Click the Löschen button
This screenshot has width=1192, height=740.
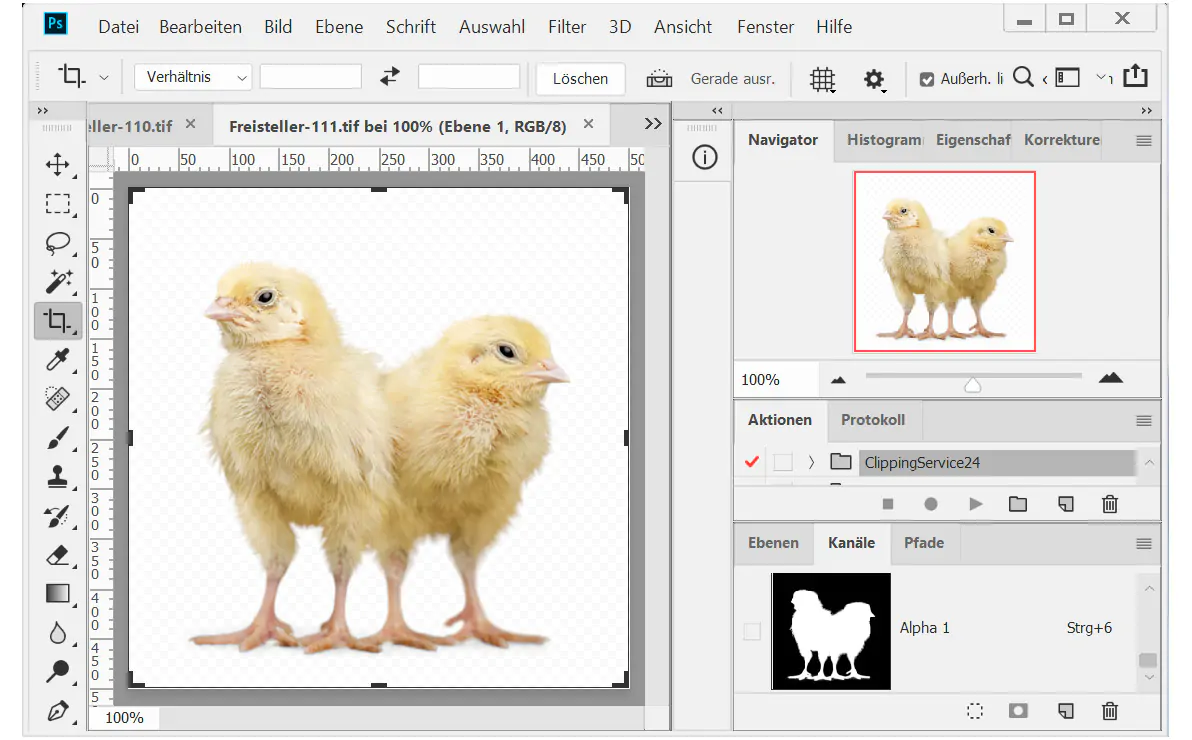click(x=580, y=79)
